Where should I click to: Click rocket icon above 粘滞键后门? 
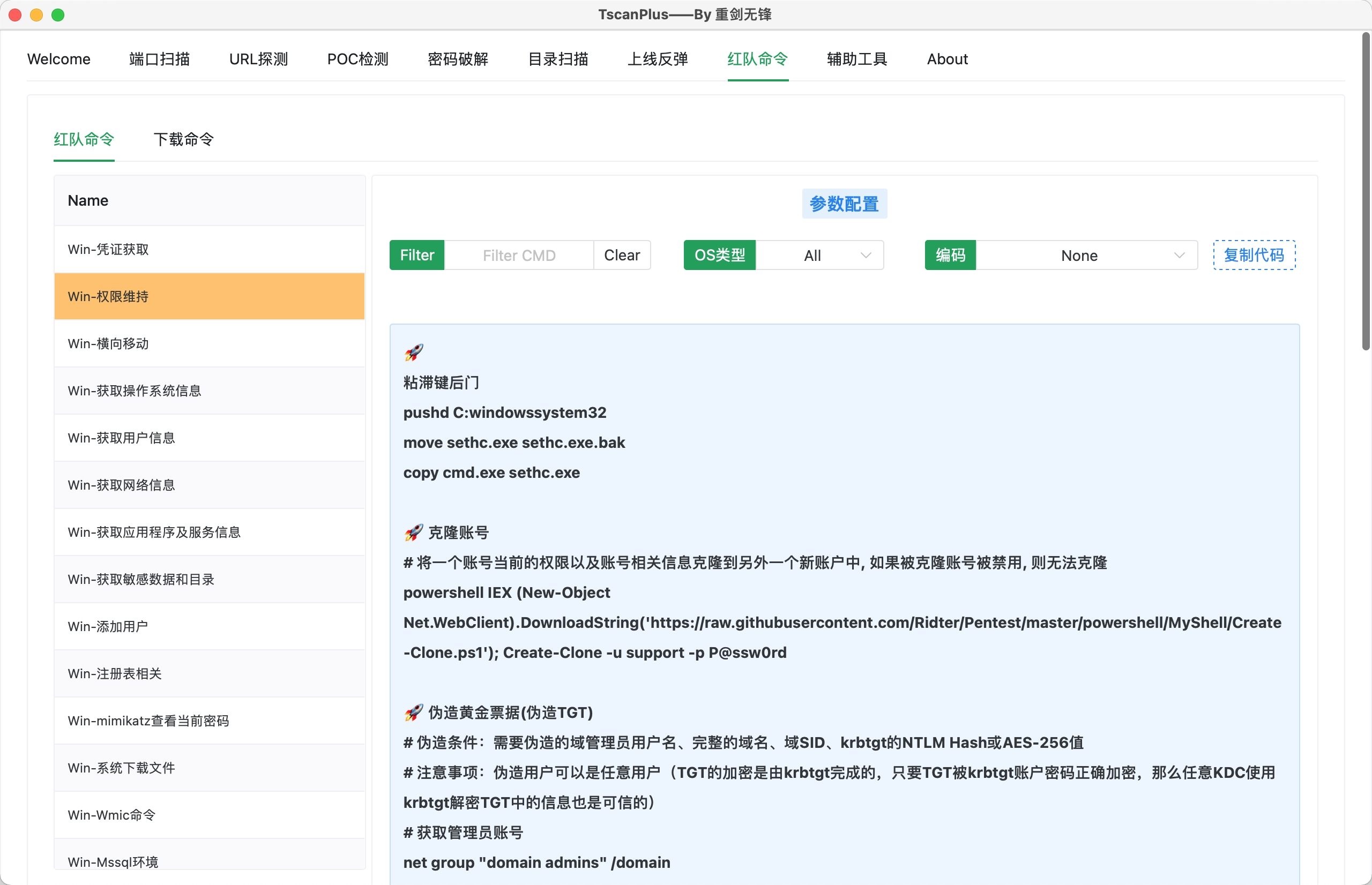tap(414, 352)
